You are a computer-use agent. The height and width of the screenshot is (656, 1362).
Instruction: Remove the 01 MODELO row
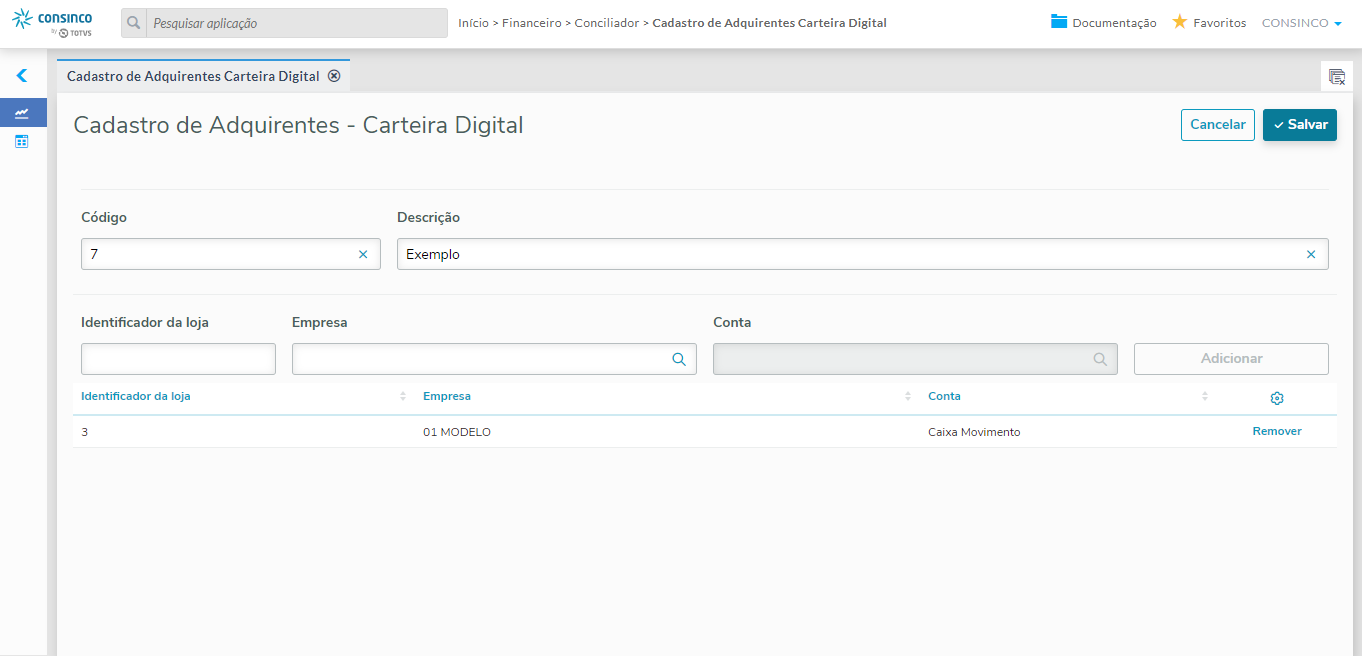coord(1277,431)
